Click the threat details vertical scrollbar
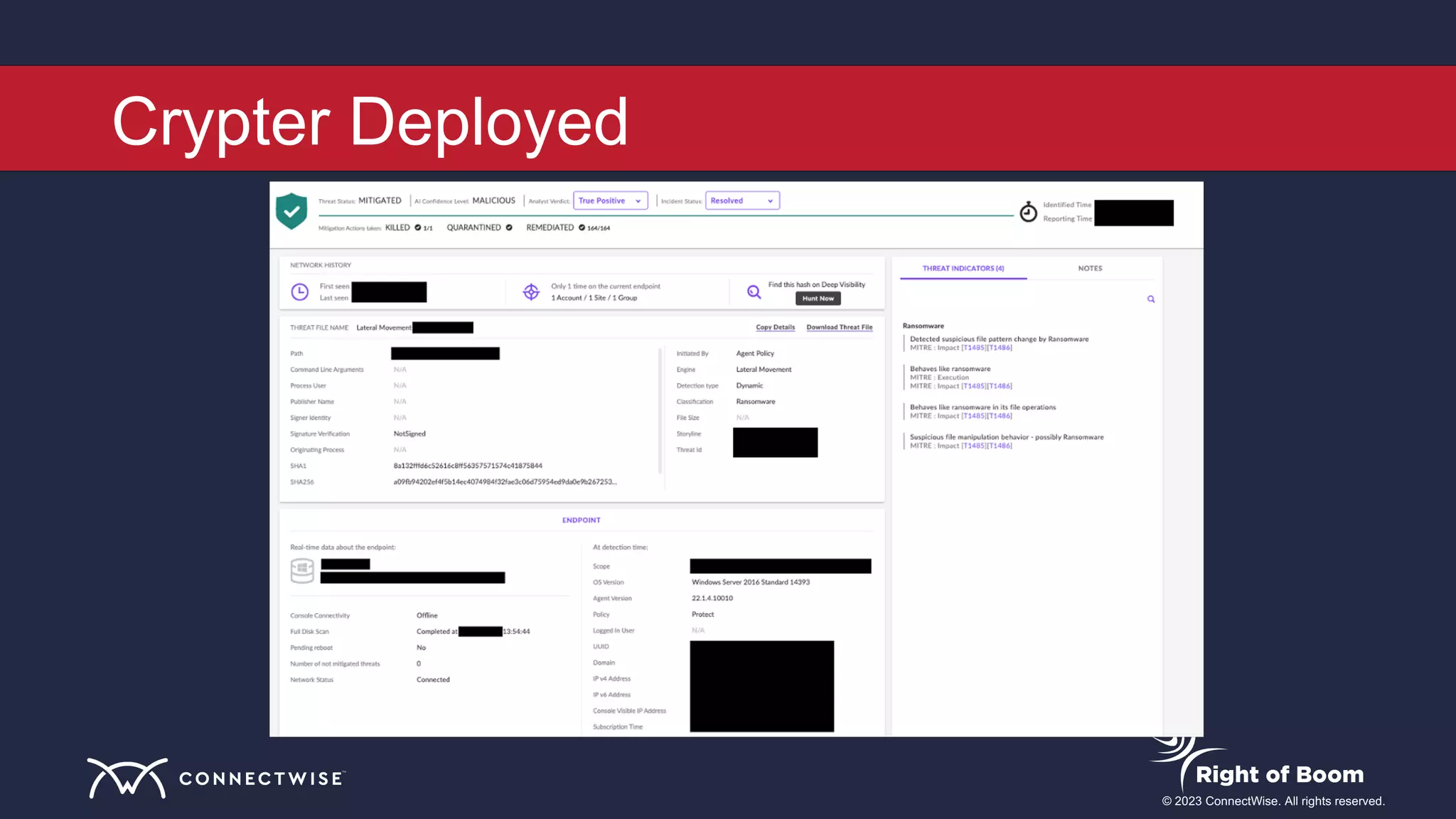Screen dimensions: 1456x819 (660, 410)
